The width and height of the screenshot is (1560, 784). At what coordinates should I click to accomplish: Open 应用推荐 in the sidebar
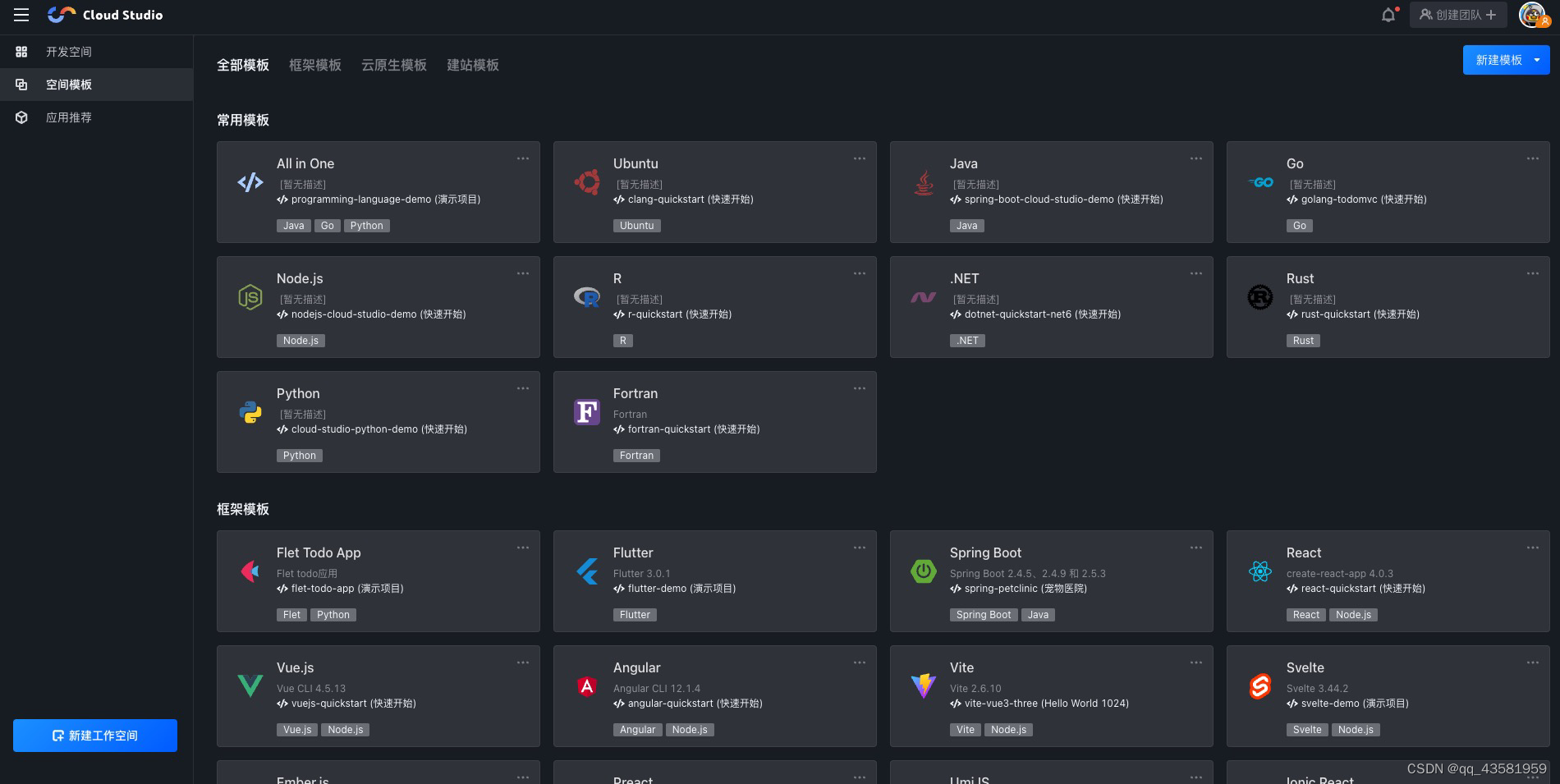[x=96, y=117]
